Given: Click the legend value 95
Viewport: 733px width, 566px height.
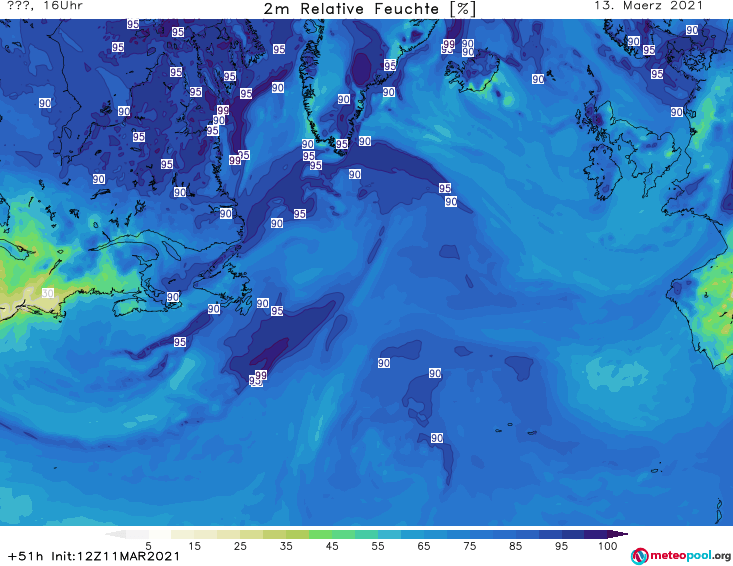Looking at the screenshot, I should tap(561, 546).
